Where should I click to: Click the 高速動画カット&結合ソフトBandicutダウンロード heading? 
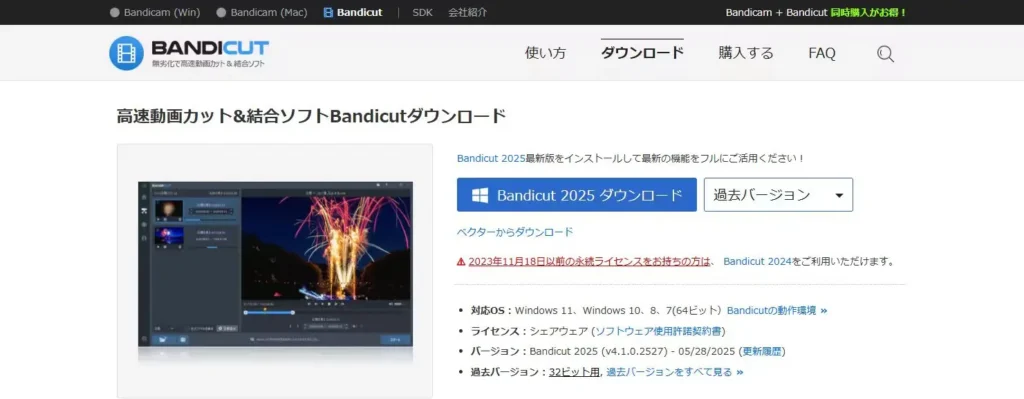coord(312,116)
